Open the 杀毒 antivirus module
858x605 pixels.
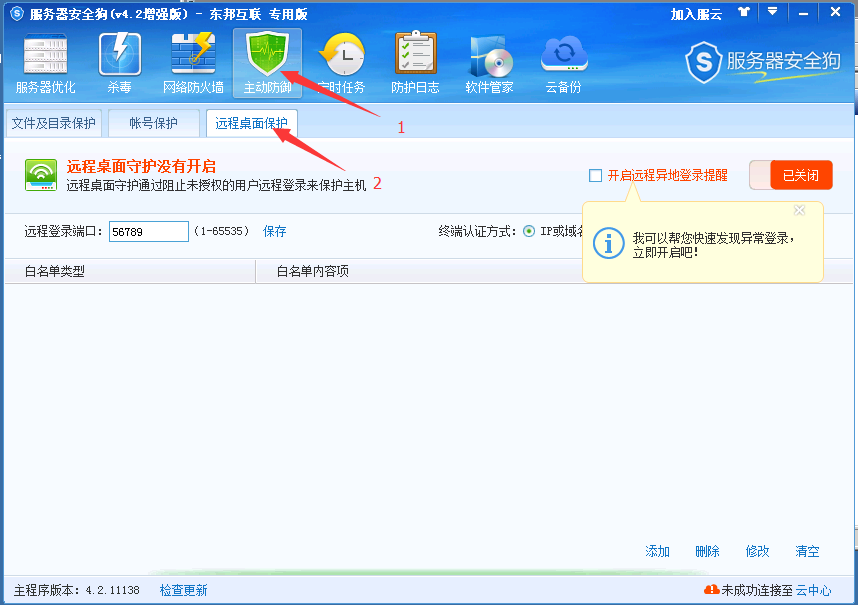click(119, 63)
